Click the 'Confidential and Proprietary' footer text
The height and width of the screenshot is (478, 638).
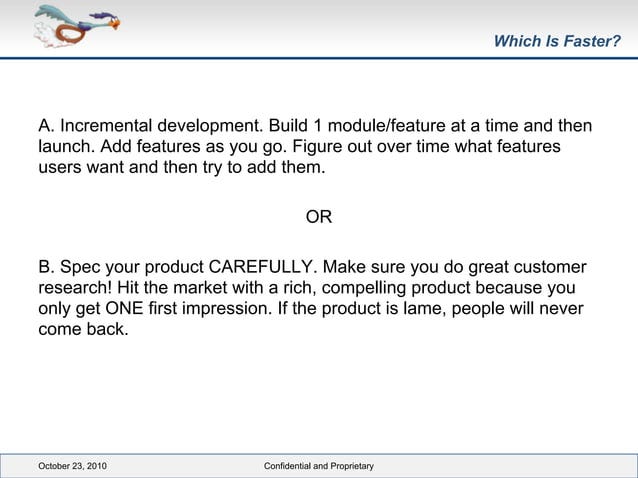coord(319,466)
